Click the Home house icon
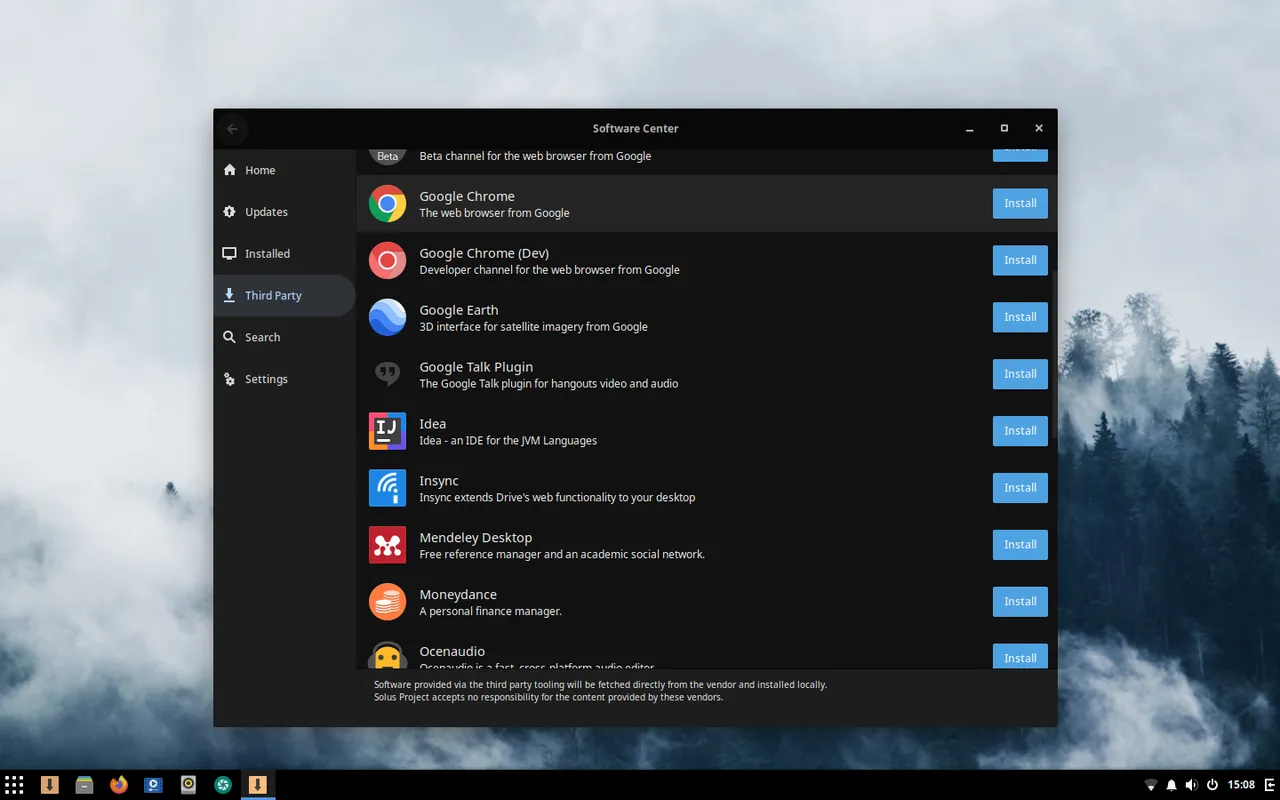The image size is (1280, 800). click(x=230, y=170)
